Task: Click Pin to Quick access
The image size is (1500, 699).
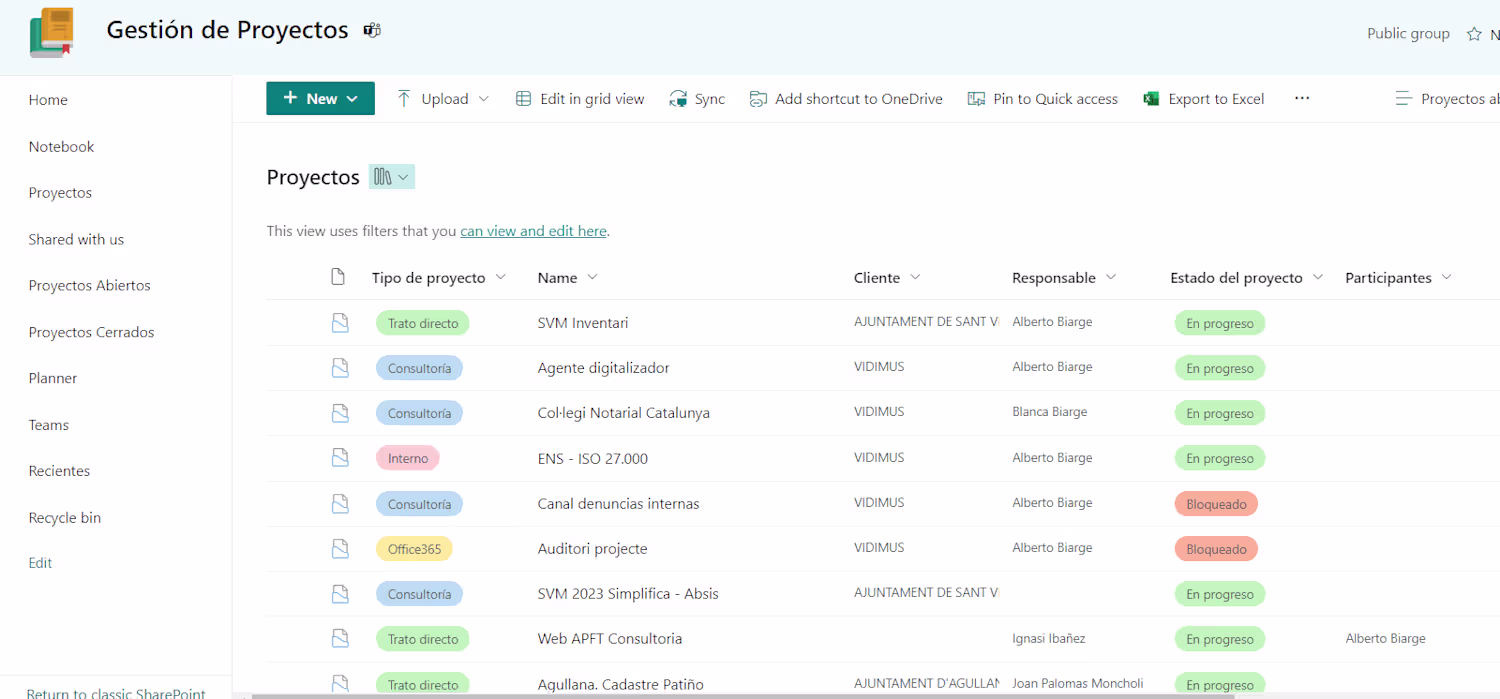Action: 1043,99
